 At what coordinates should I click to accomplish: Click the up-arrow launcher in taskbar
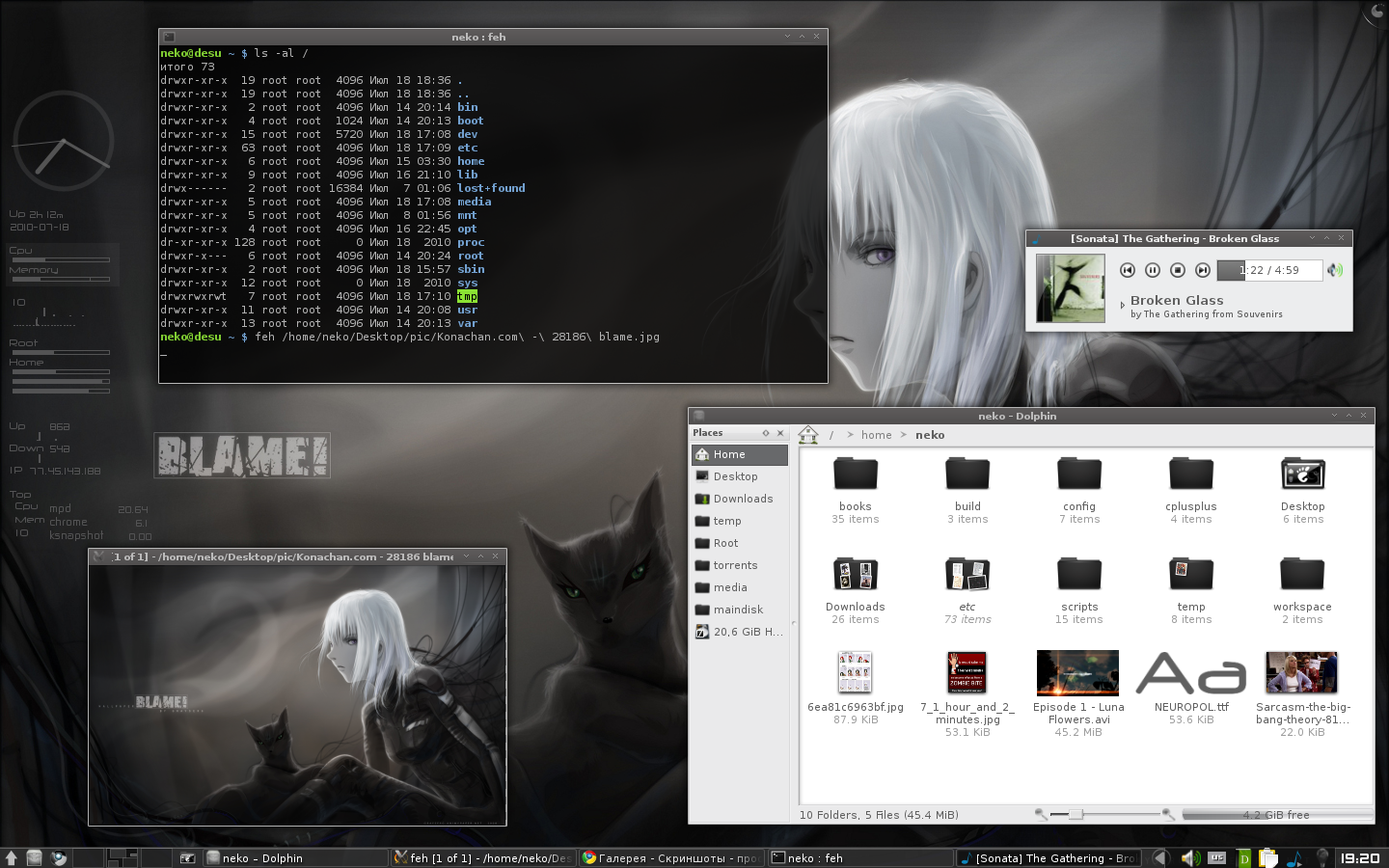tap(11, 857)
